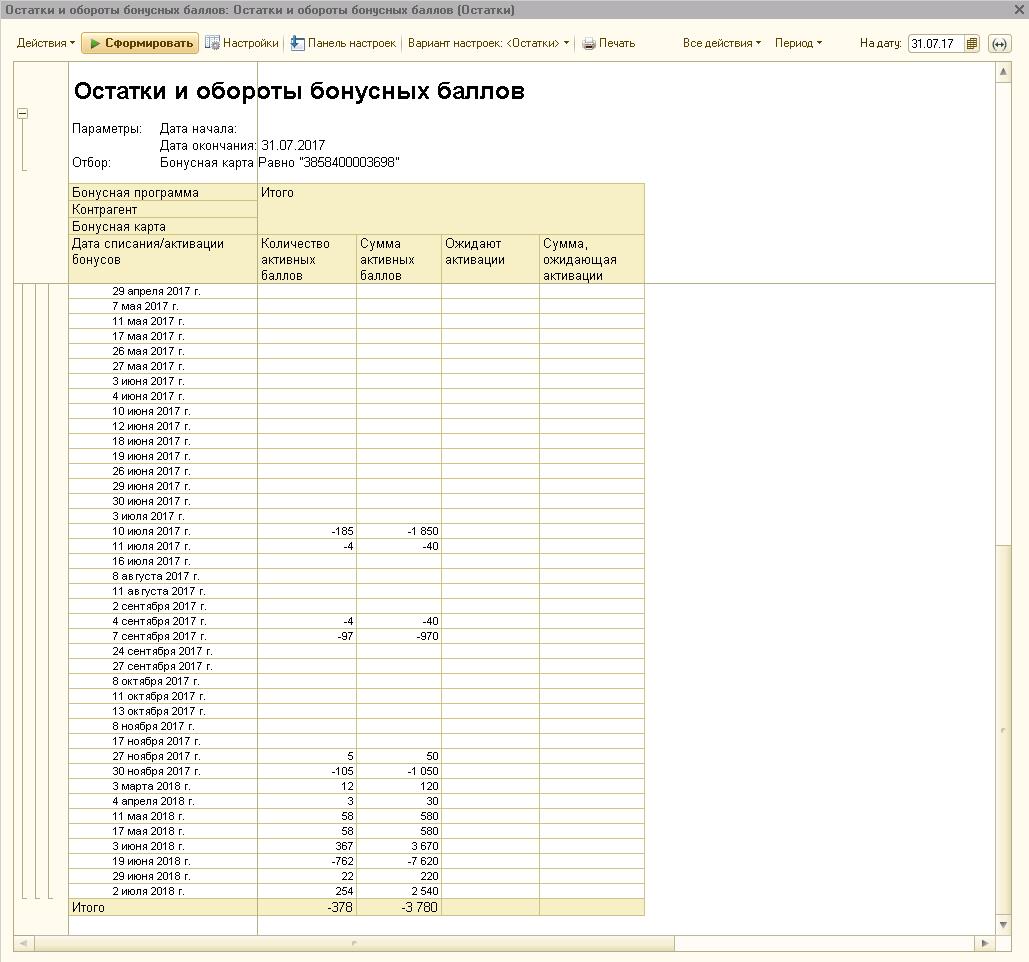Click the На дату input field
This screenshot has height=962, width=1029.
(x=936, y=44)
